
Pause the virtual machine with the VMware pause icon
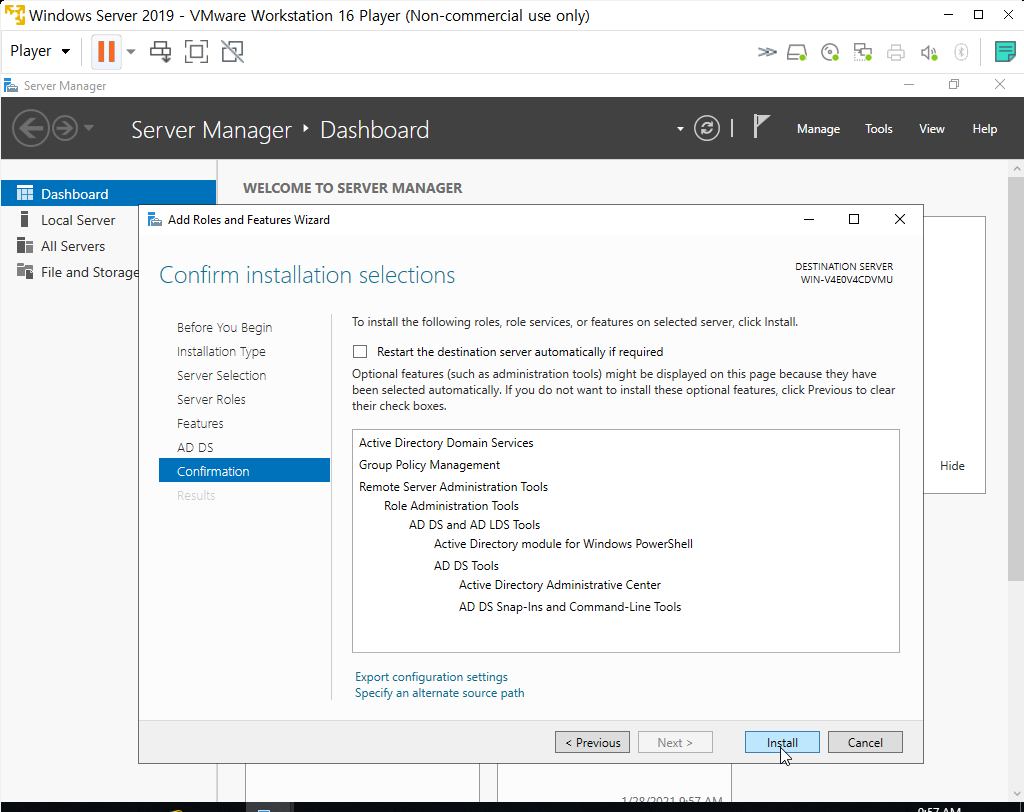pos(106,51)
